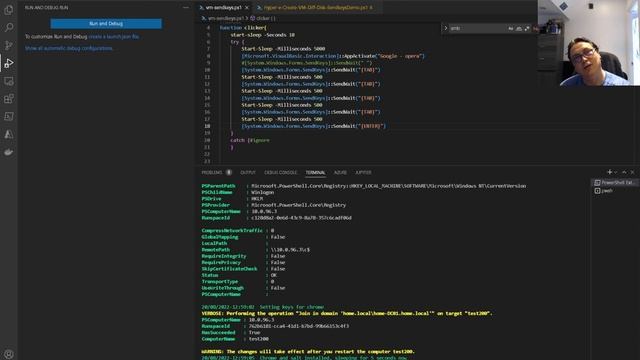Image resolution: width=640 pixels, height=360 pixels.
Task: Click the RemotePath terminal output row
Action: coord(256,249)
